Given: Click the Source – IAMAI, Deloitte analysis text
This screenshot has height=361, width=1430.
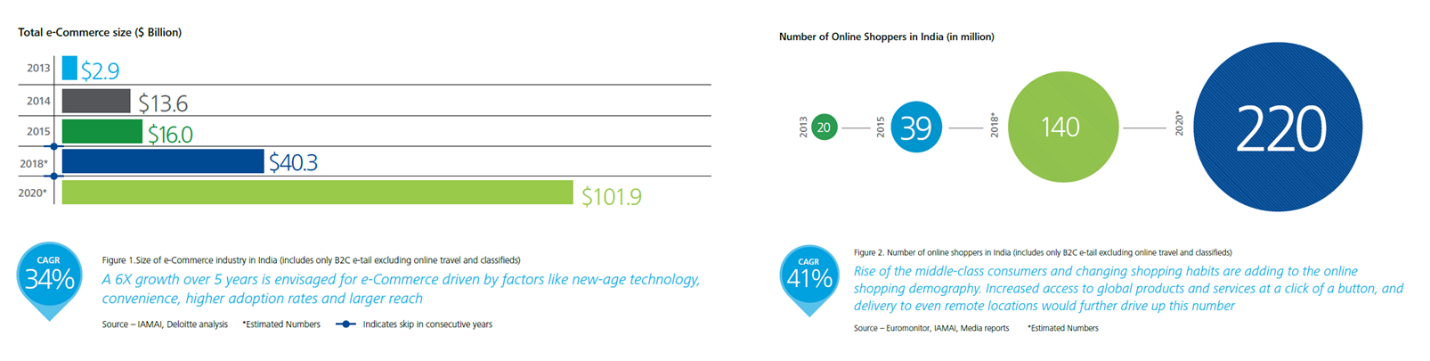Looking at the screenshot, I should 165,324.
